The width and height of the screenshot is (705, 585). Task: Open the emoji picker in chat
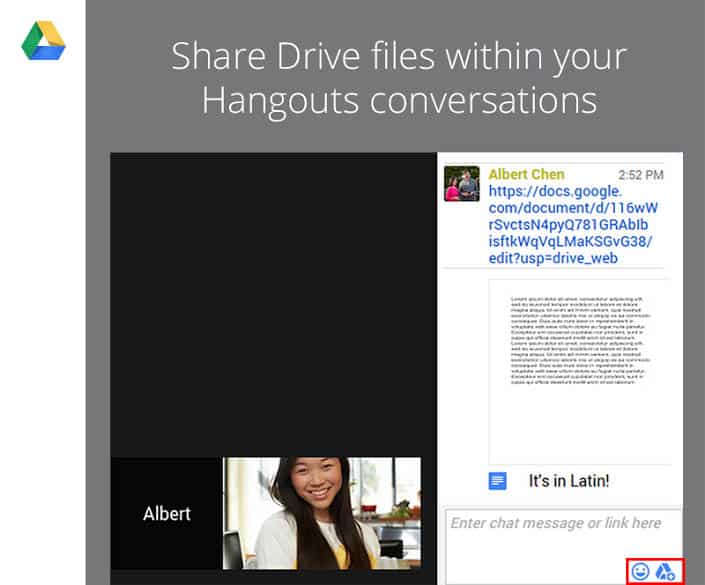pos(641,572)
